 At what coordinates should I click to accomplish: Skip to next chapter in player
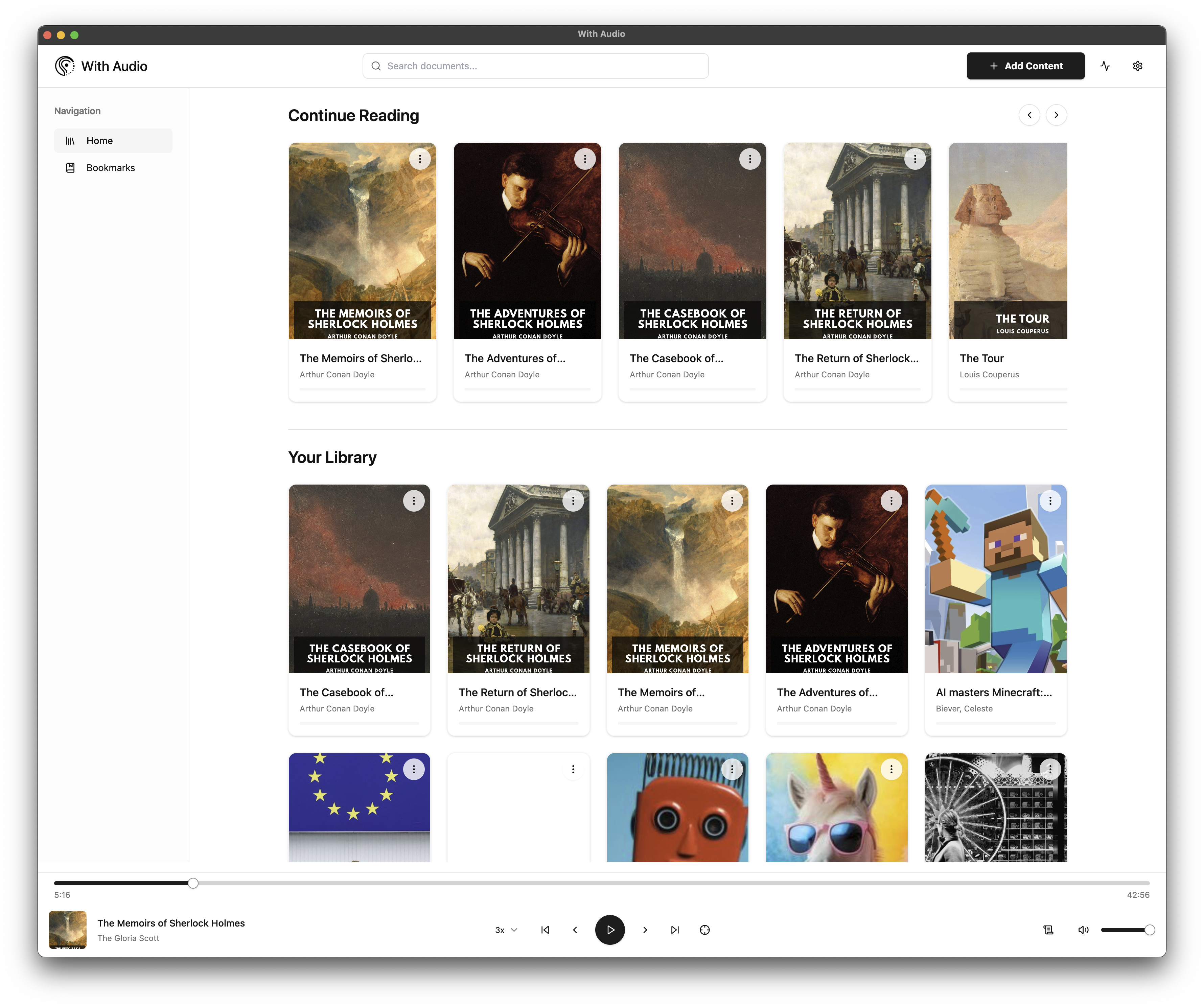[x=675, y=930]
